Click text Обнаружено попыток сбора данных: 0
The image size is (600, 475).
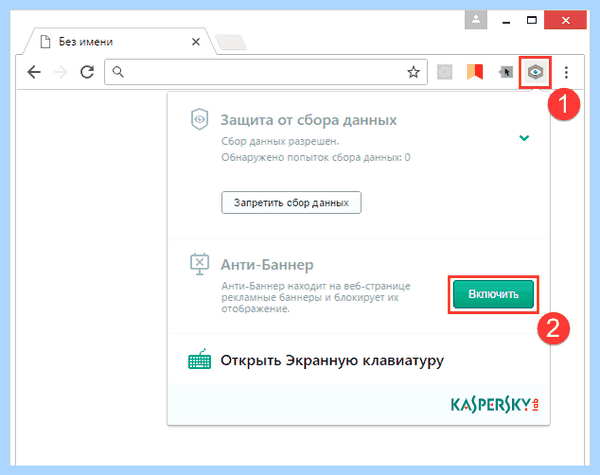[316, 157]
